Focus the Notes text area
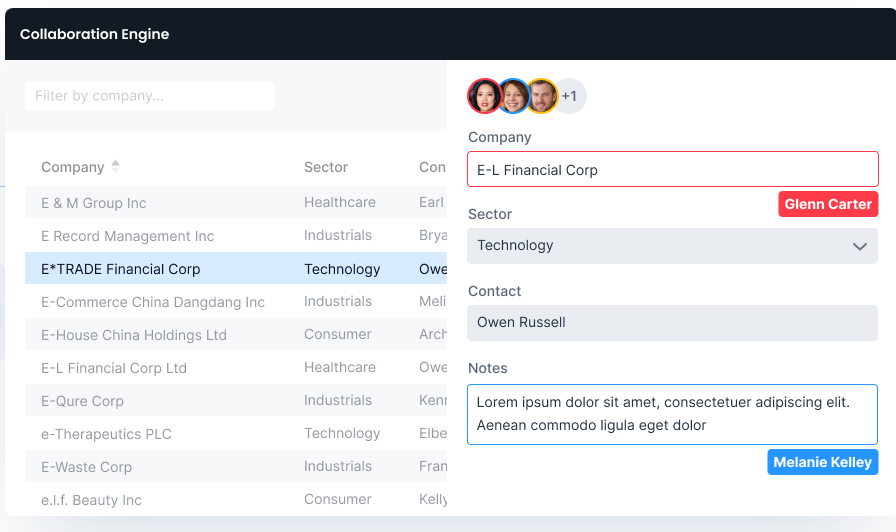The height and width of the screenshot is (532, 896). (x=672, y=414)
